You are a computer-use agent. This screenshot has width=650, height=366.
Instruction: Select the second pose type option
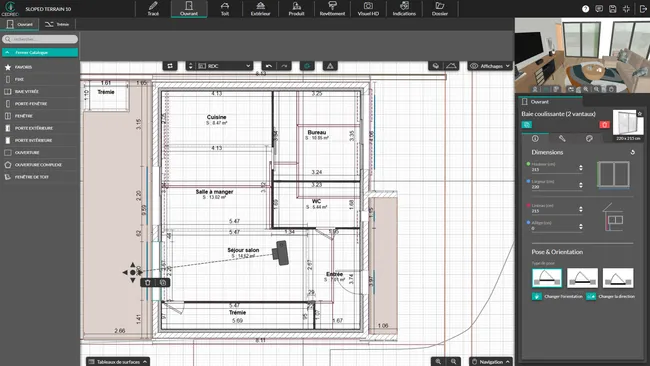[582, 278]
